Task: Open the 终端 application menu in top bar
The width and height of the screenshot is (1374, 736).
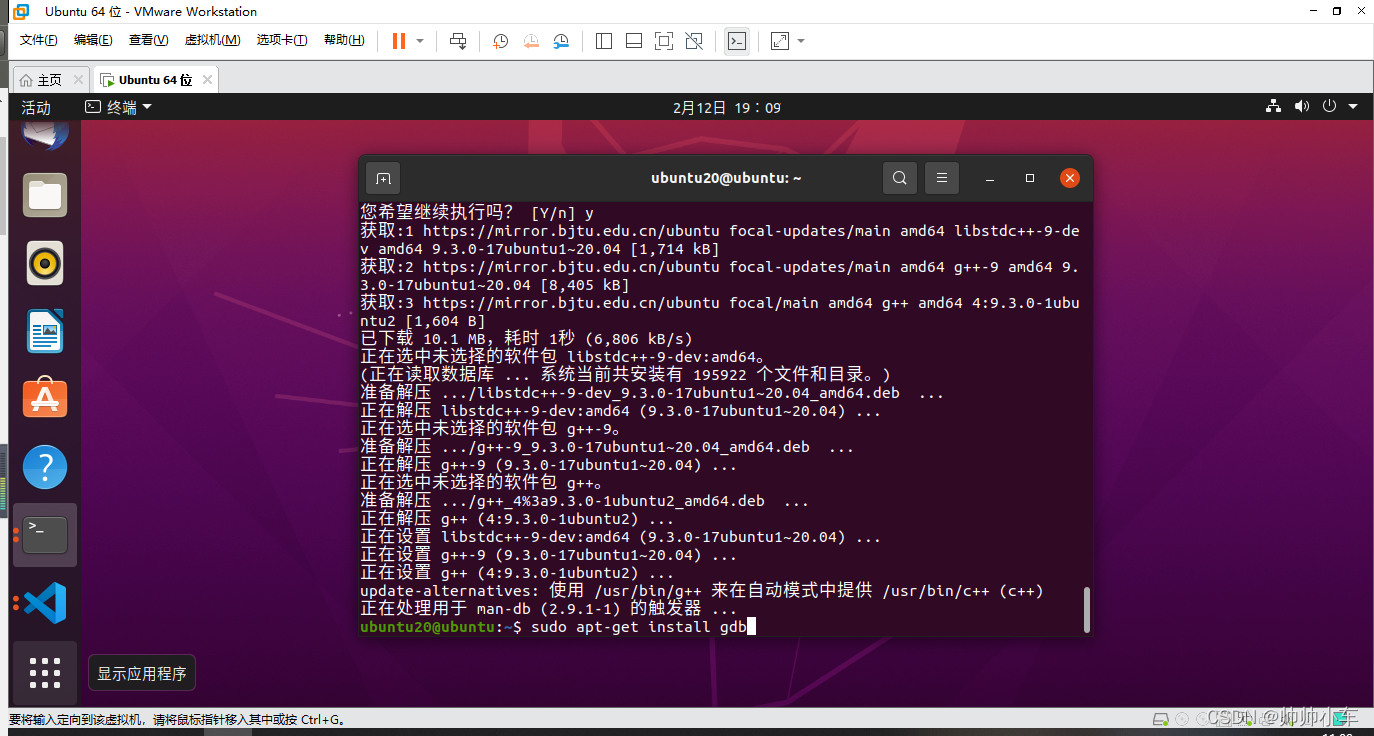Action: pyautogui.click(x=118, y=107)
